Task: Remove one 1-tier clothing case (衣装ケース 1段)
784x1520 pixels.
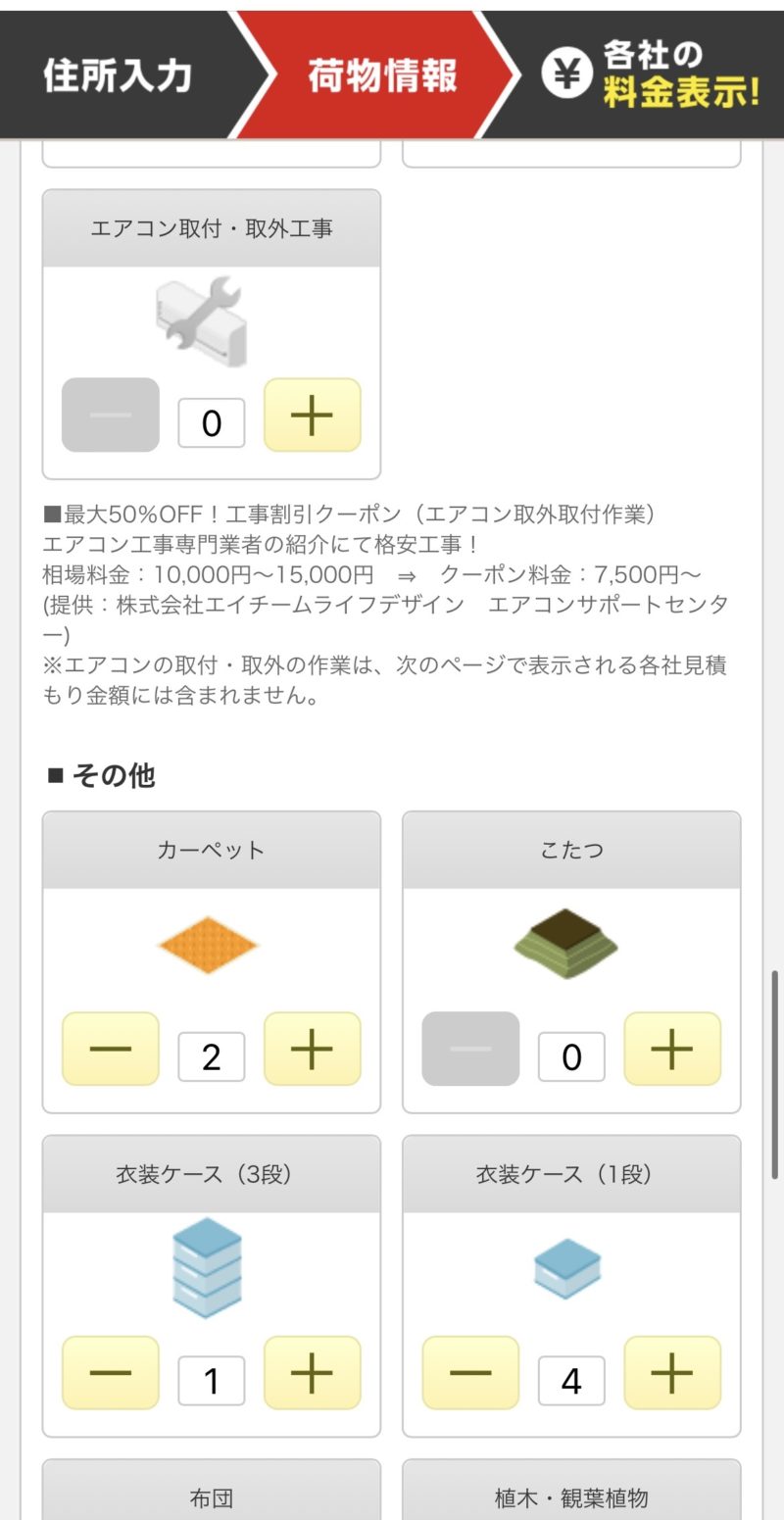Action: [x=470, y=1373]
